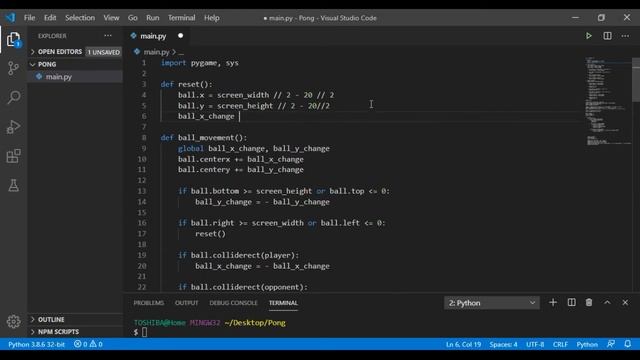Switch to the Problems panel tab

pyautogui.click(x=149, y=303)
